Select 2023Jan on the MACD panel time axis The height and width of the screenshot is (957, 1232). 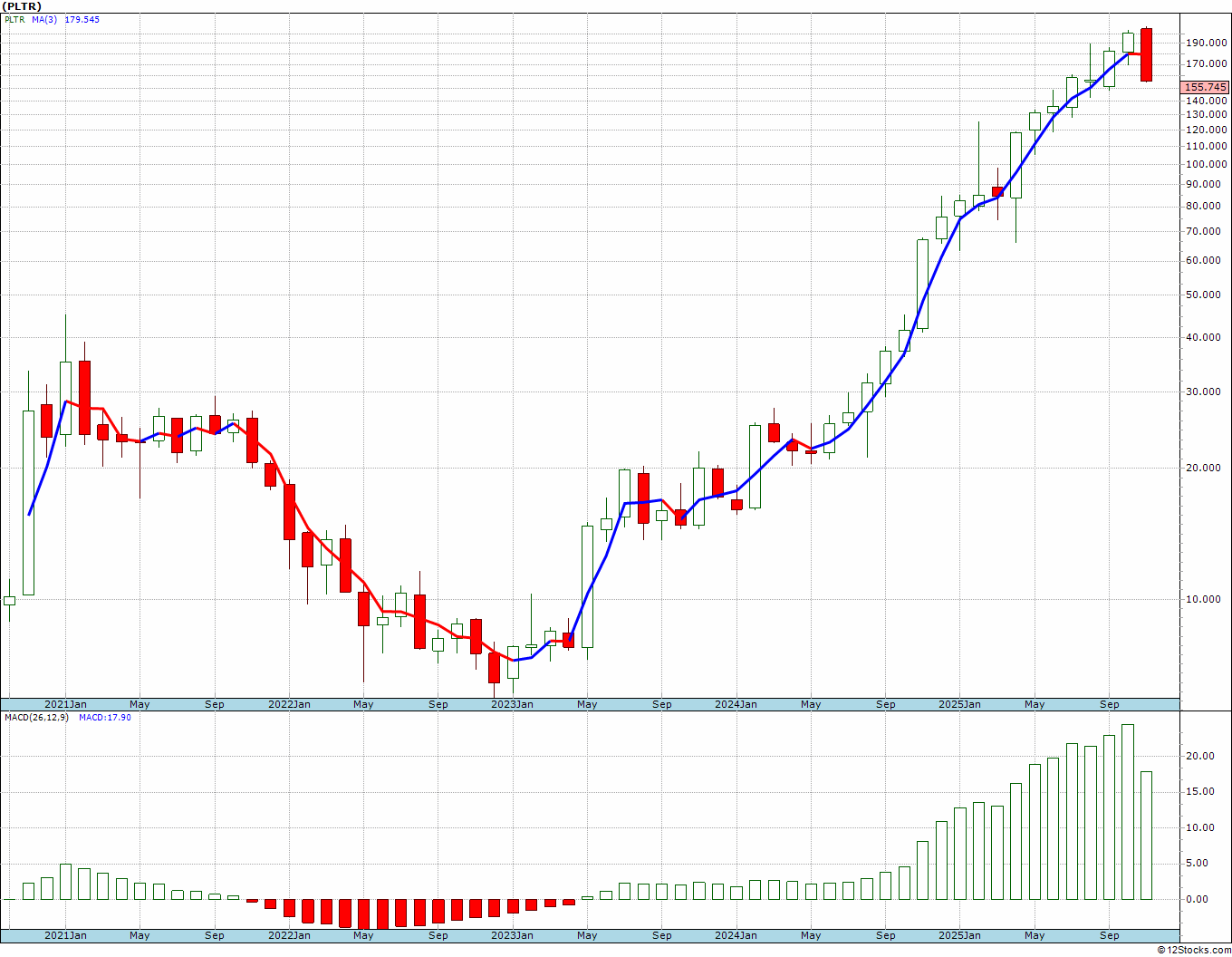[512, 935]
